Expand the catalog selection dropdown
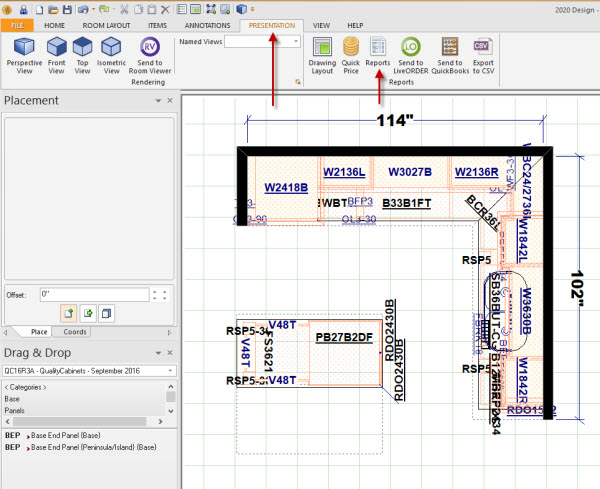The width and height of the screenshot is (600, 489). pyautogui.click(x=171, y=371)
